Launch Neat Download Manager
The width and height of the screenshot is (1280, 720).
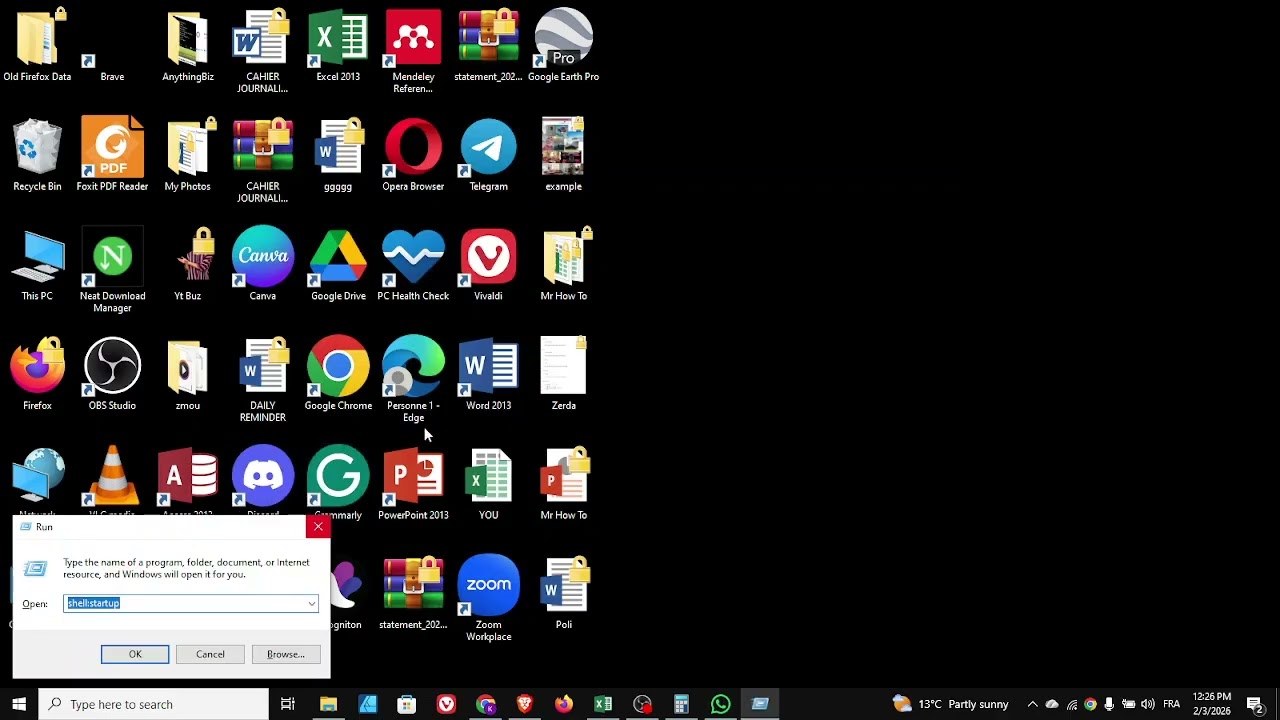[x=112, y=270]
